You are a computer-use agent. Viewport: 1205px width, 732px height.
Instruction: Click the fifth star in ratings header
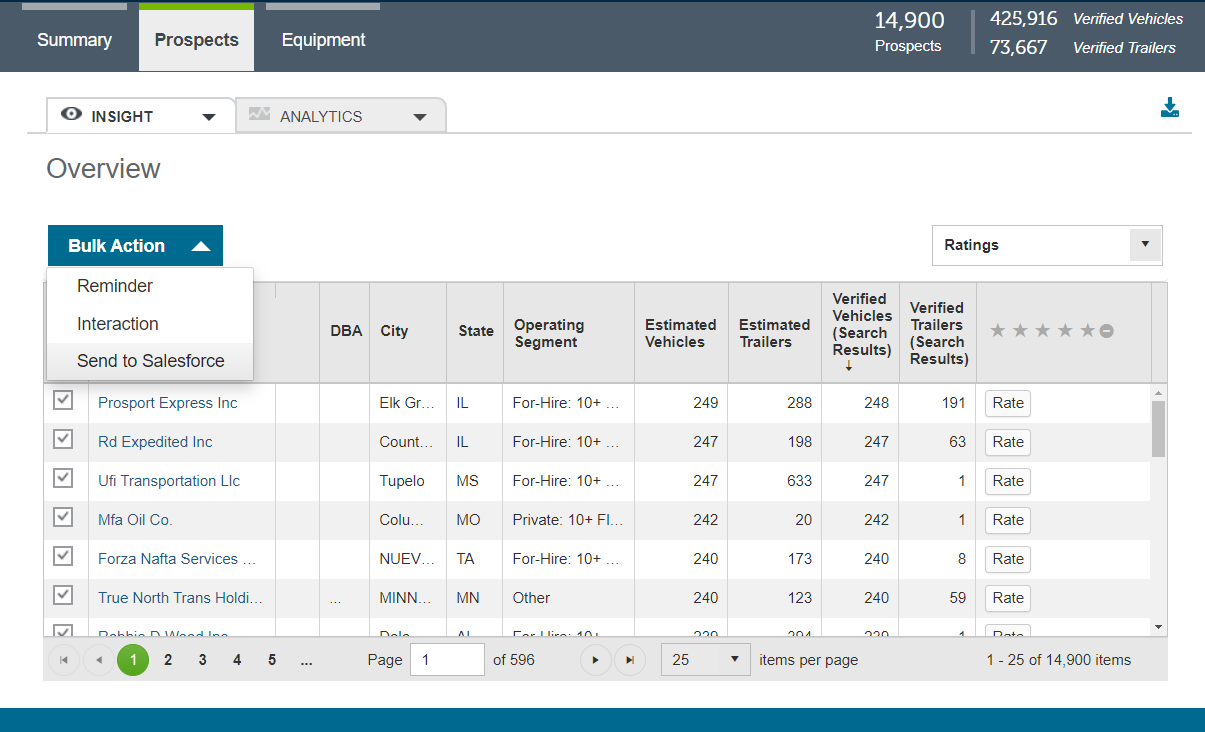tap(1087, 331)
